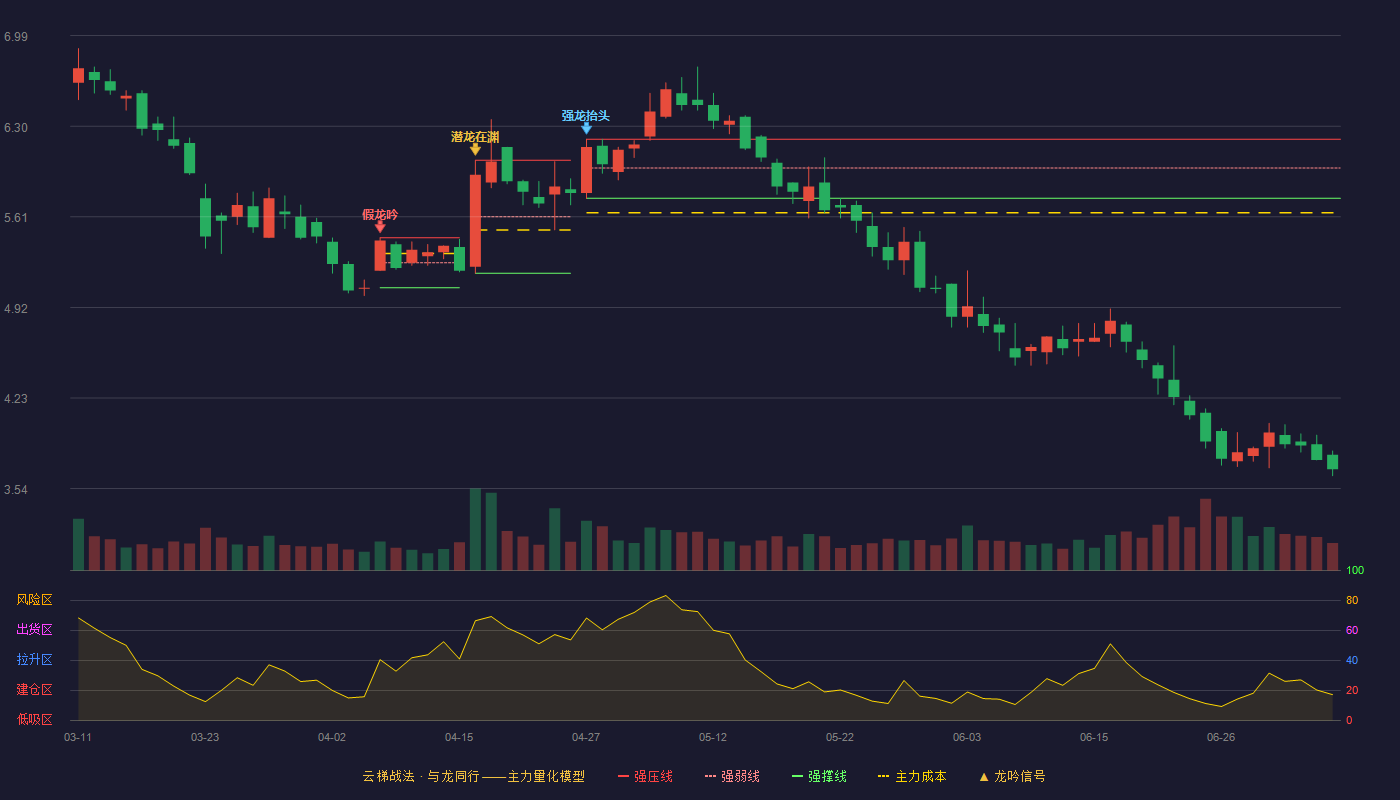1400x800 pixels.
Task: Click the 云梯战法 主力量化模型 title text
Action: point(473,776)
